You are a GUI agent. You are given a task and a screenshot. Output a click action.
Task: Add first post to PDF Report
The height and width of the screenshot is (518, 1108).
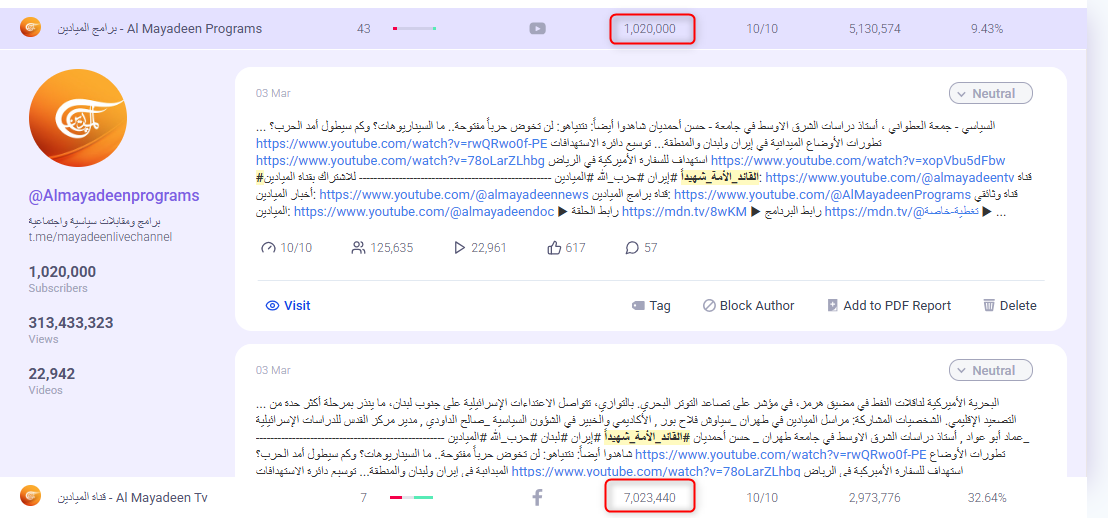pyautogui.click(x=888, y=306)
